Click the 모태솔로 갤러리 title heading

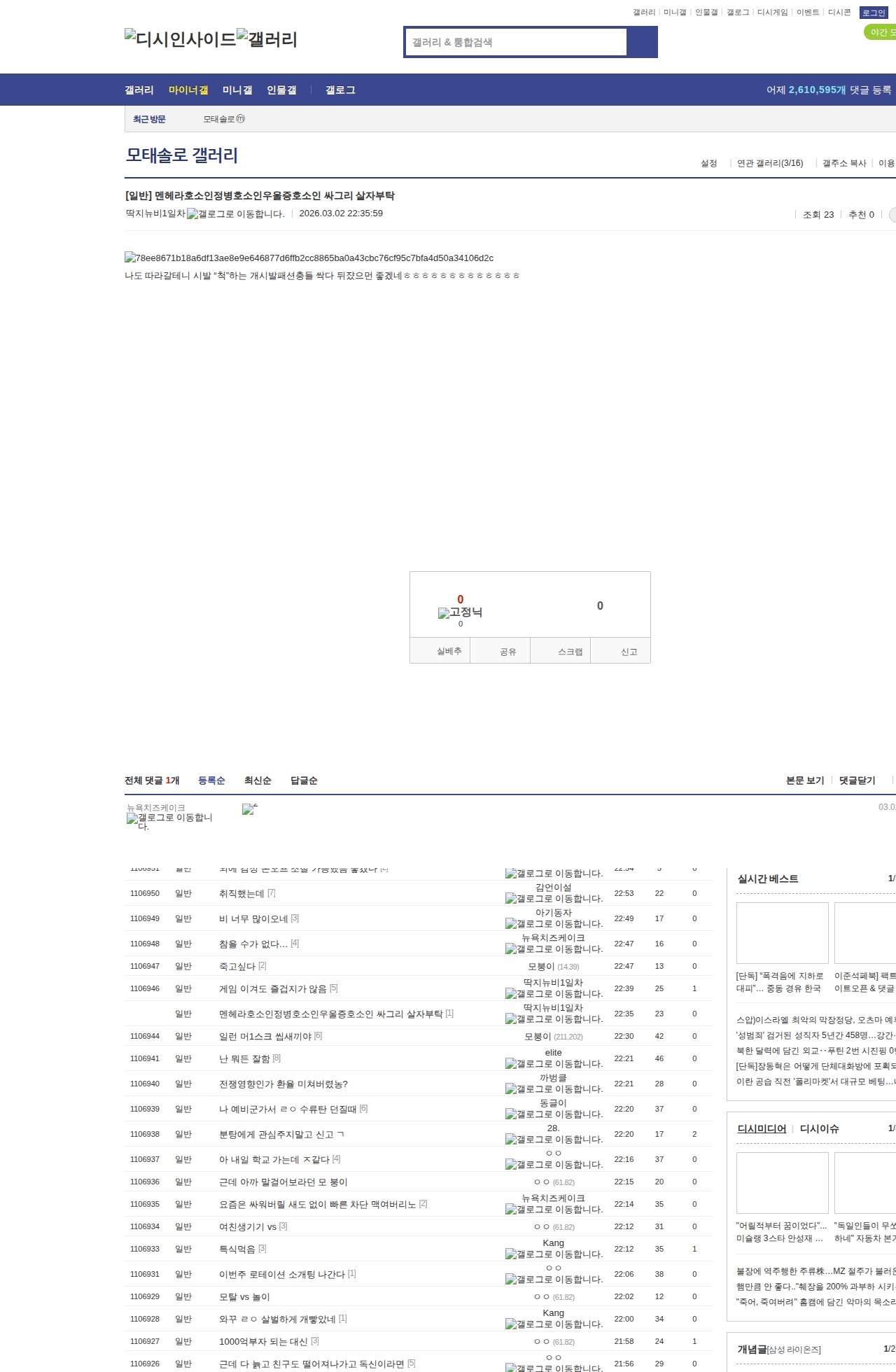(182, 155)
